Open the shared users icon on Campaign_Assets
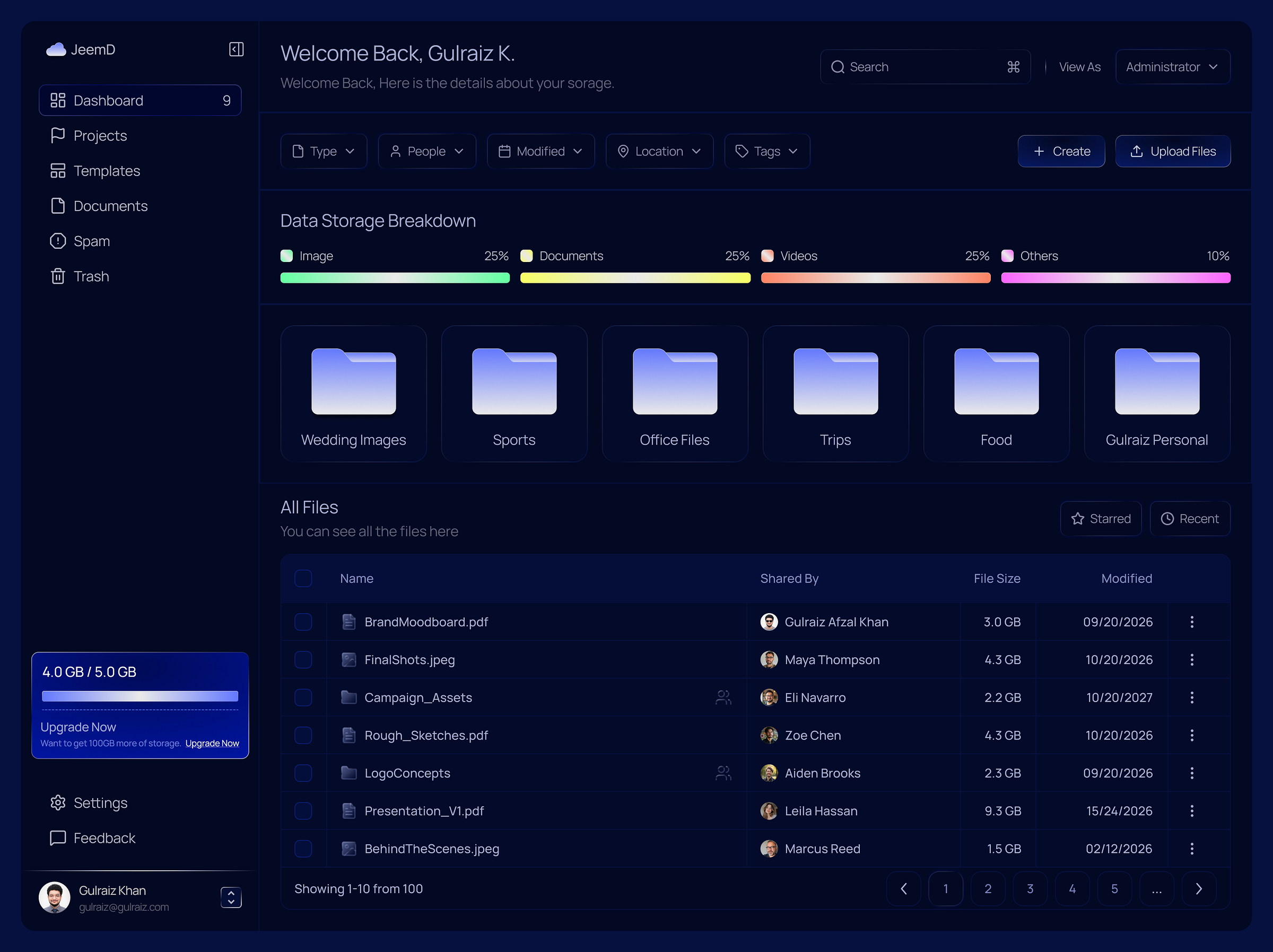The height and width of the screenshot is (952, 1273). (723, 697)
